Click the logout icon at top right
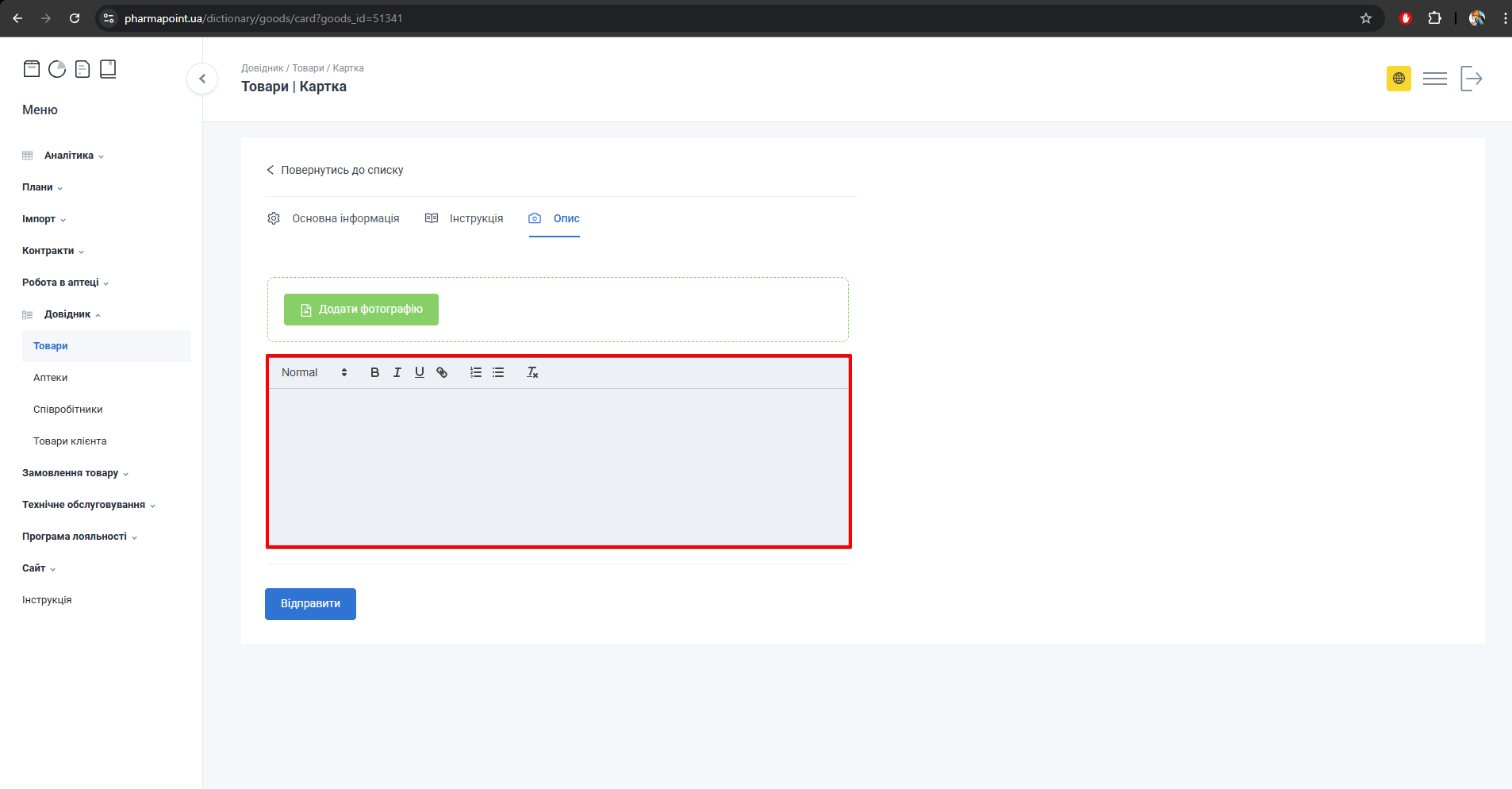 click(x=1471, y=79)
